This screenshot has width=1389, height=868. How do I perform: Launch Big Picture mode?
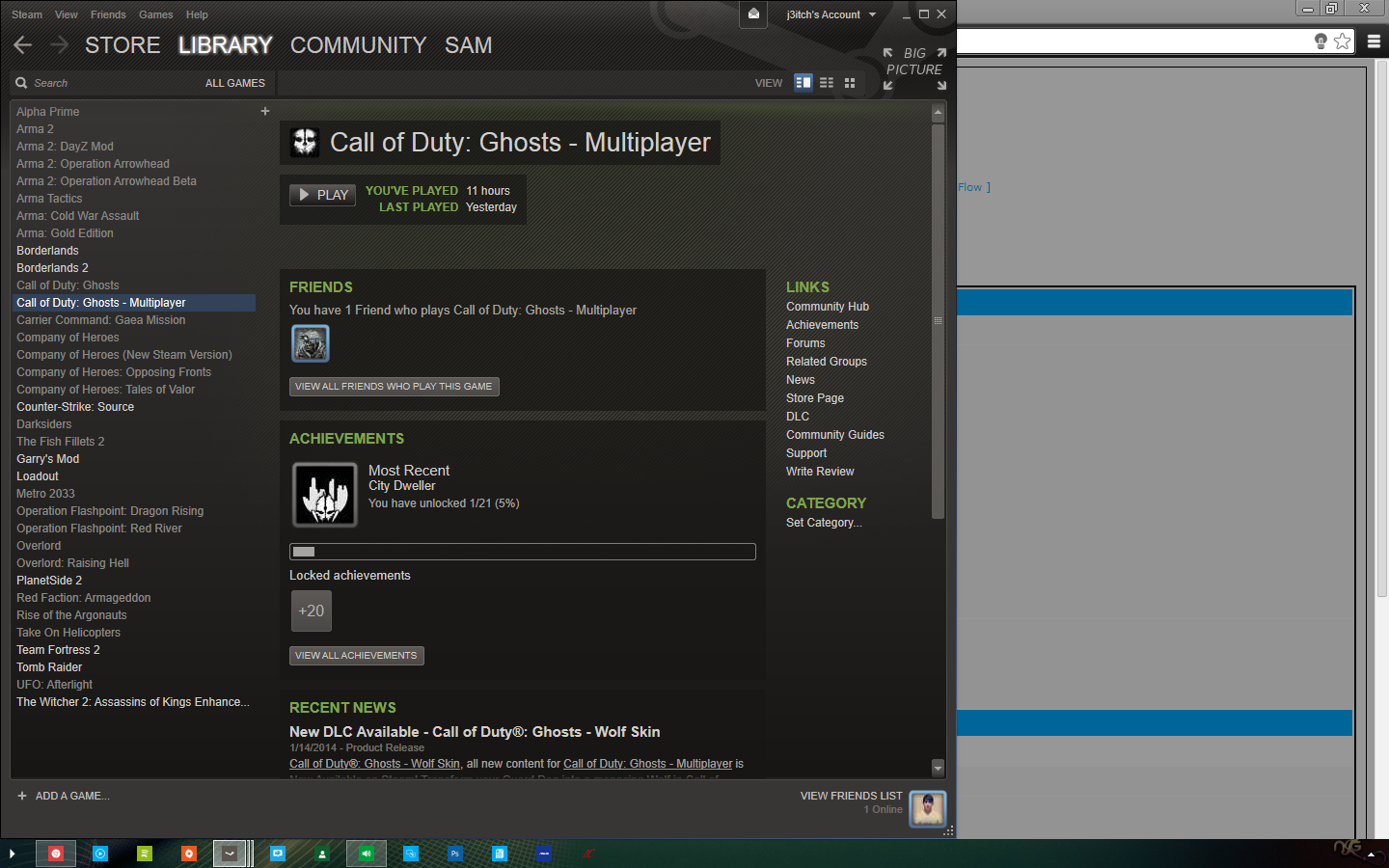pyautogui.click(x=914, y=68)
